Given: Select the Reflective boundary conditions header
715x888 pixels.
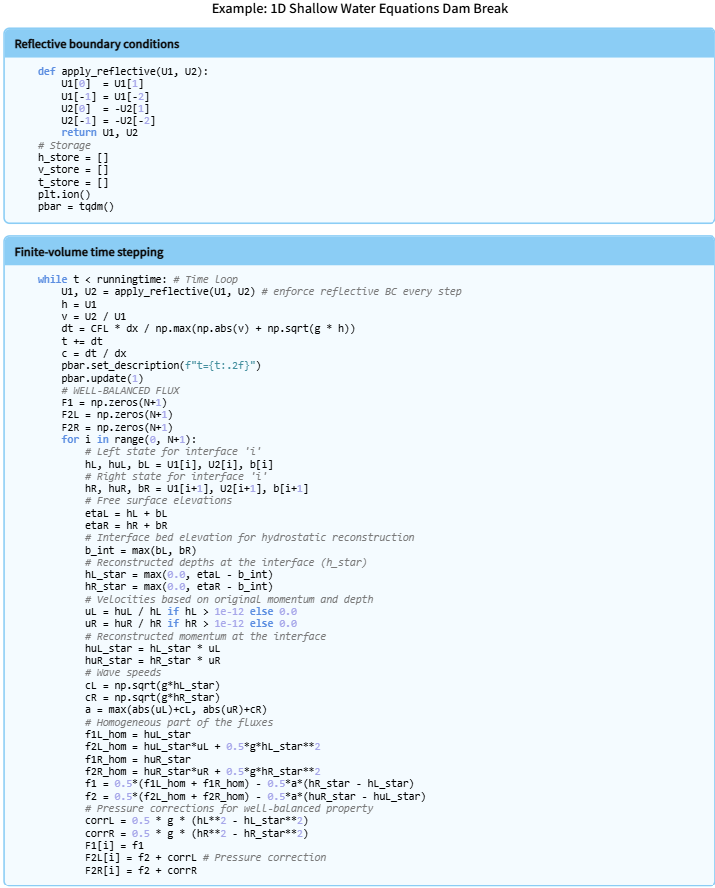Looking at the screenshot, I should 97,44.
